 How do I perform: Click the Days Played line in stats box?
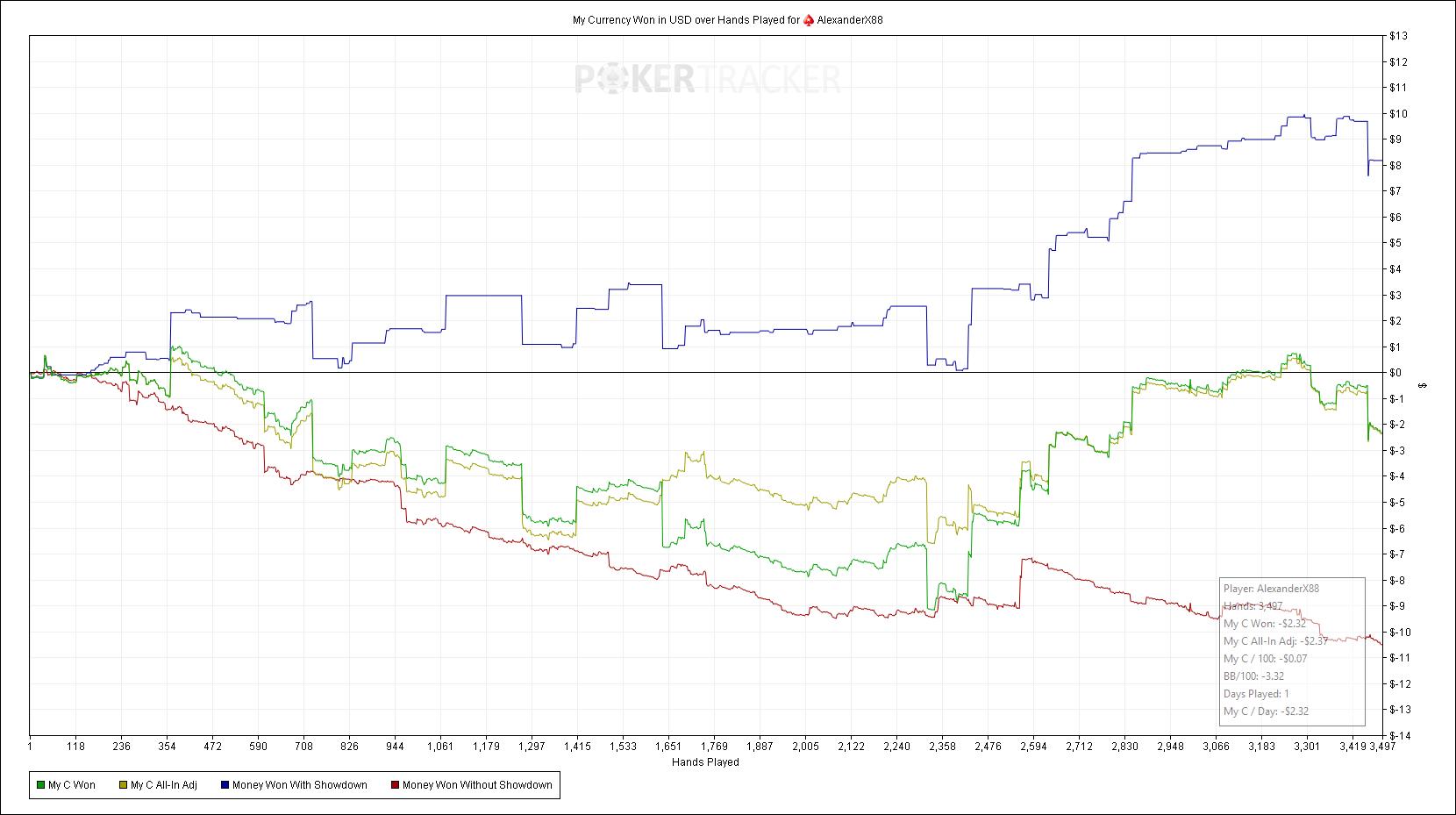click(x=1256, y=694)
